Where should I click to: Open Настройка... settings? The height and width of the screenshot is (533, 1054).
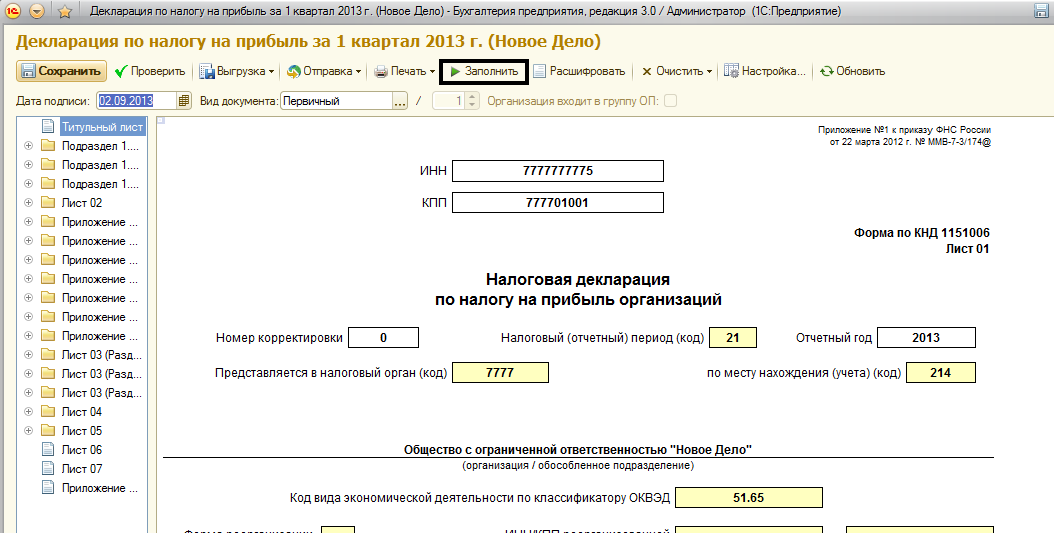coord(765,71)
